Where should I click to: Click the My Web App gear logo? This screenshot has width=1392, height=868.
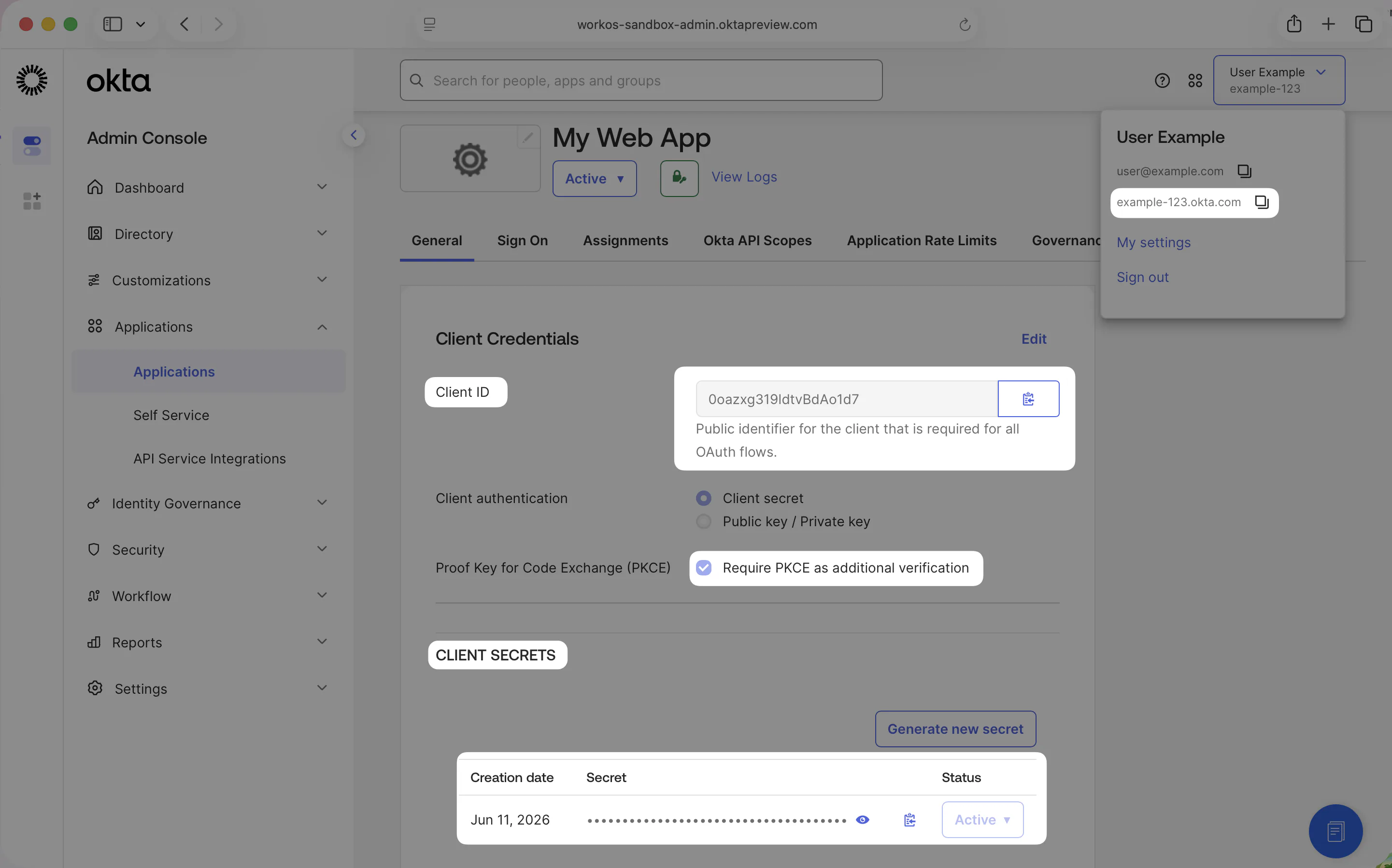click(470, 159)
